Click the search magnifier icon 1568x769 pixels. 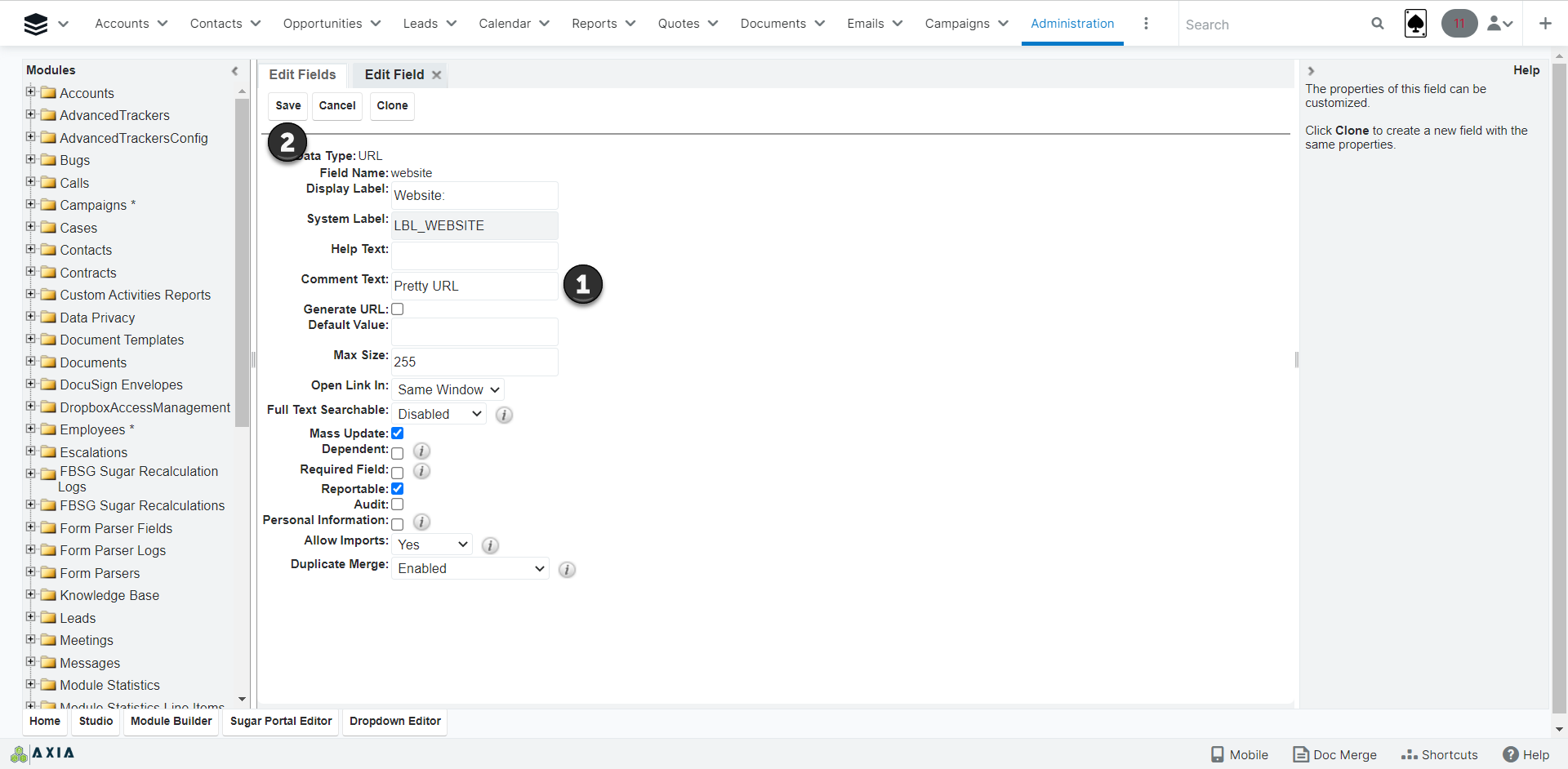click(x=1377, y=24)
